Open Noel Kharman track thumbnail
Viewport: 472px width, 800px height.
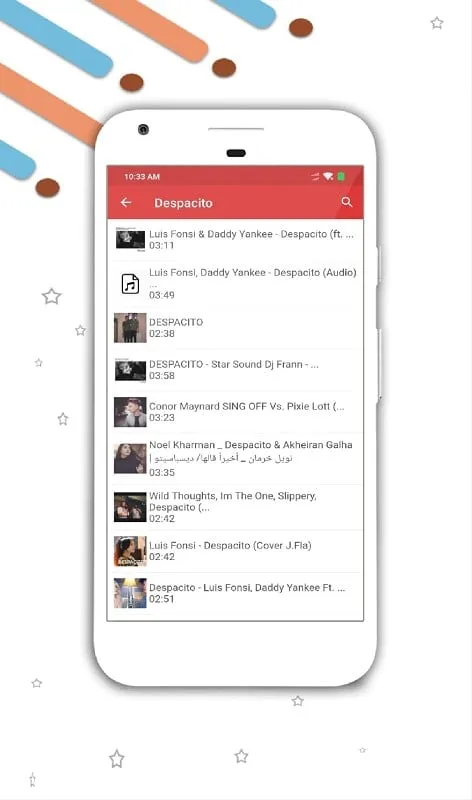[x=130, y=458]
